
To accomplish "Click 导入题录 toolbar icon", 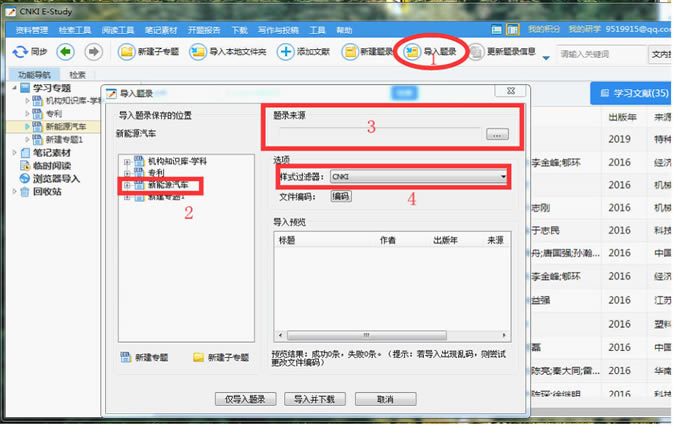I will pyautogui.click(x=412, y=52).
